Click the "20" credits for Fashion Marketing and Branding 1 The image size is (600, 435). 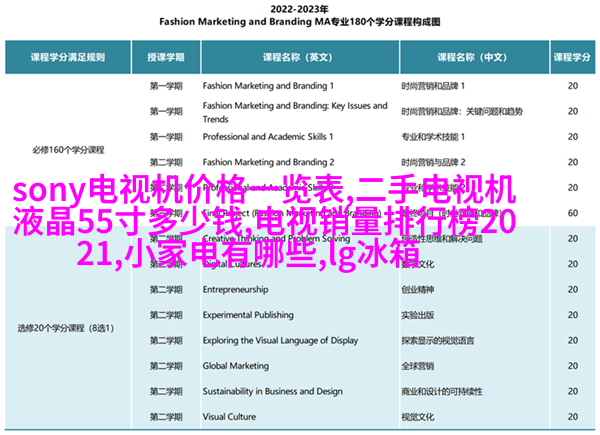(x=572, y=86)
